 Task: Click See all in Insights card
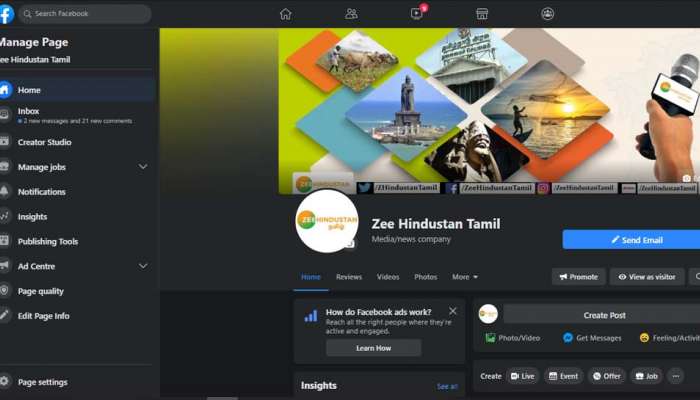pos(447,386)
